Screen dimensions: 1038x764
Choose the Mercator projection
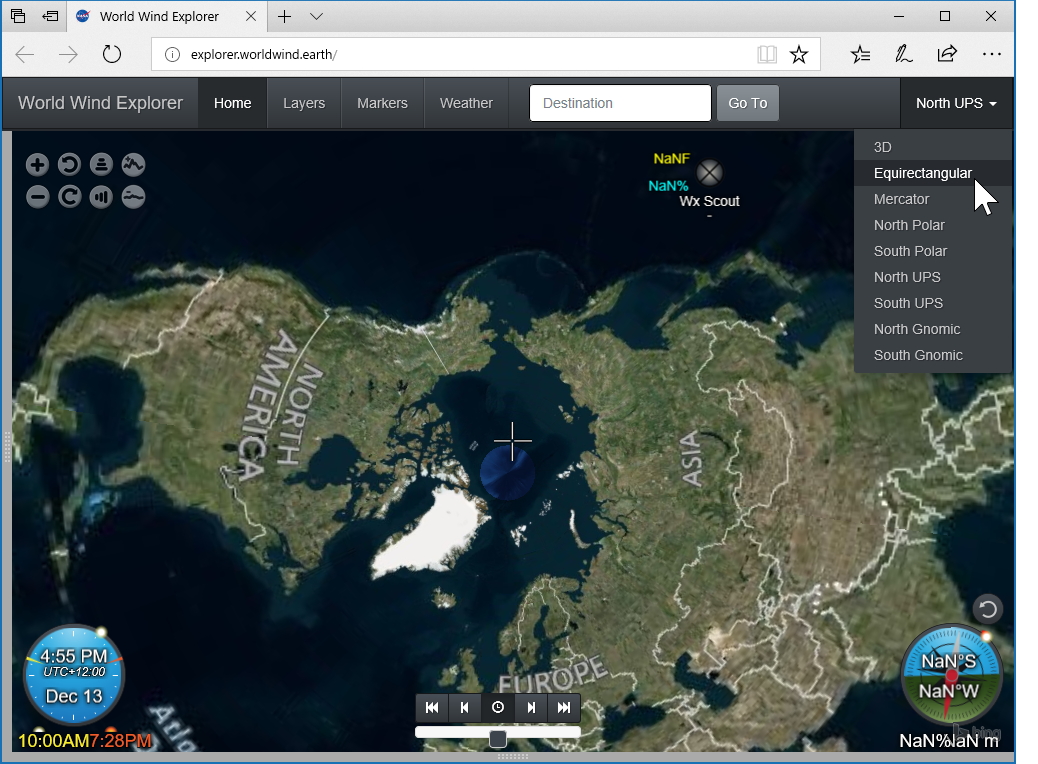(933, 199)
